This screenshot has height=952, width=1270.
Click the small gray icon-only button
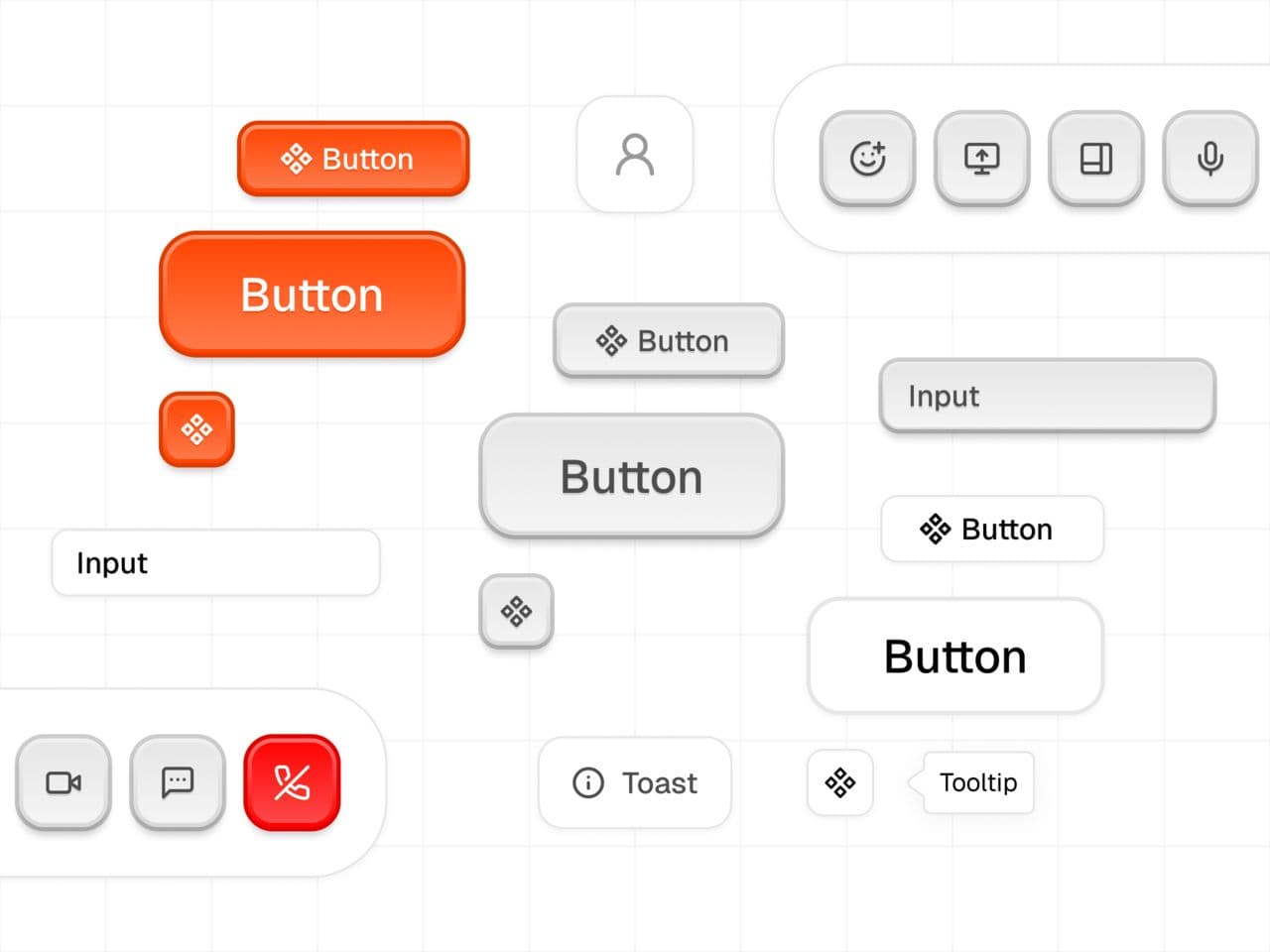(516, 611)
